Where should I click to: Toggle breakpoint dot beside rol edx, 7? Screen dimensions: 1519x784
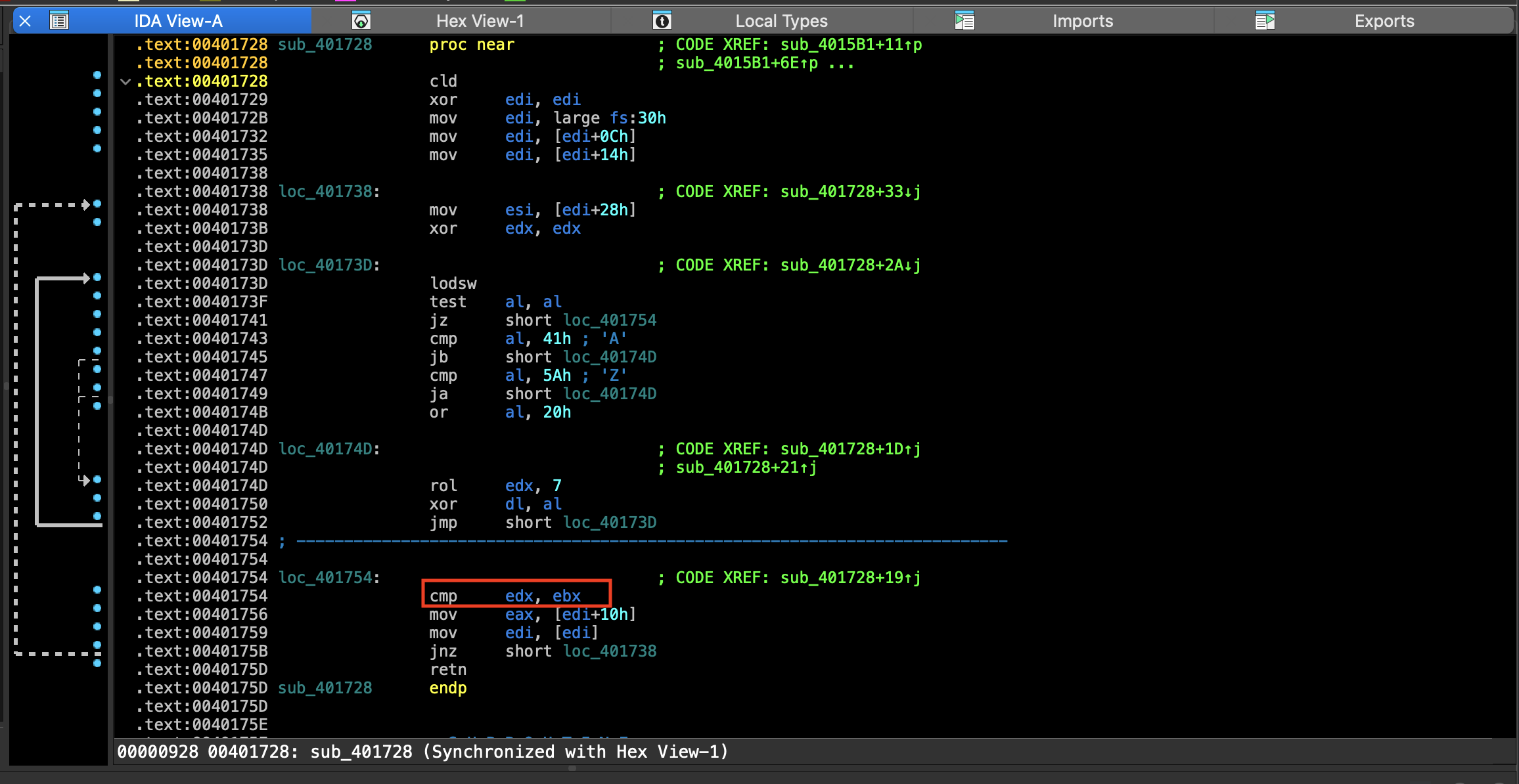97,479
